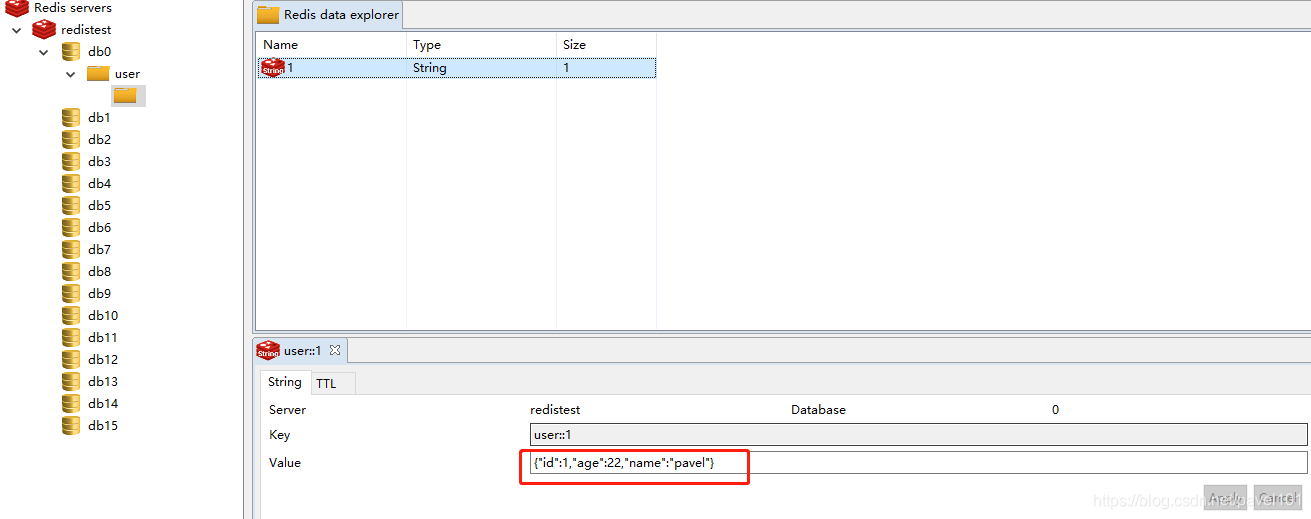Image resolution: width=1311 pixels, height=519 pixels.
Task: Click the Server value redistest
Action: click(x=555, y=410)
